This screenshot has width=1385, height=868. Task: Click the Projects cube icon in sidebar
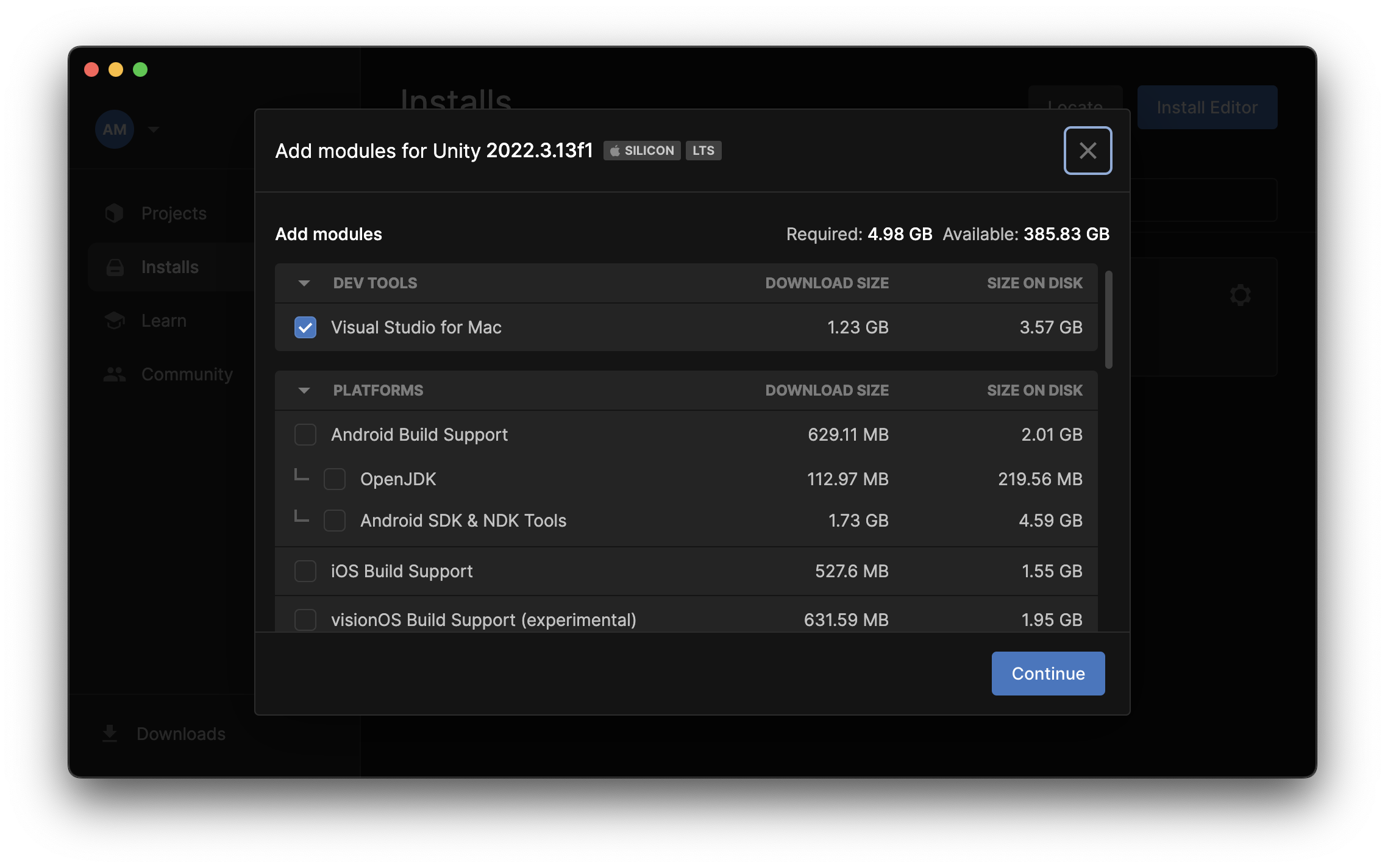pos(114,213)
